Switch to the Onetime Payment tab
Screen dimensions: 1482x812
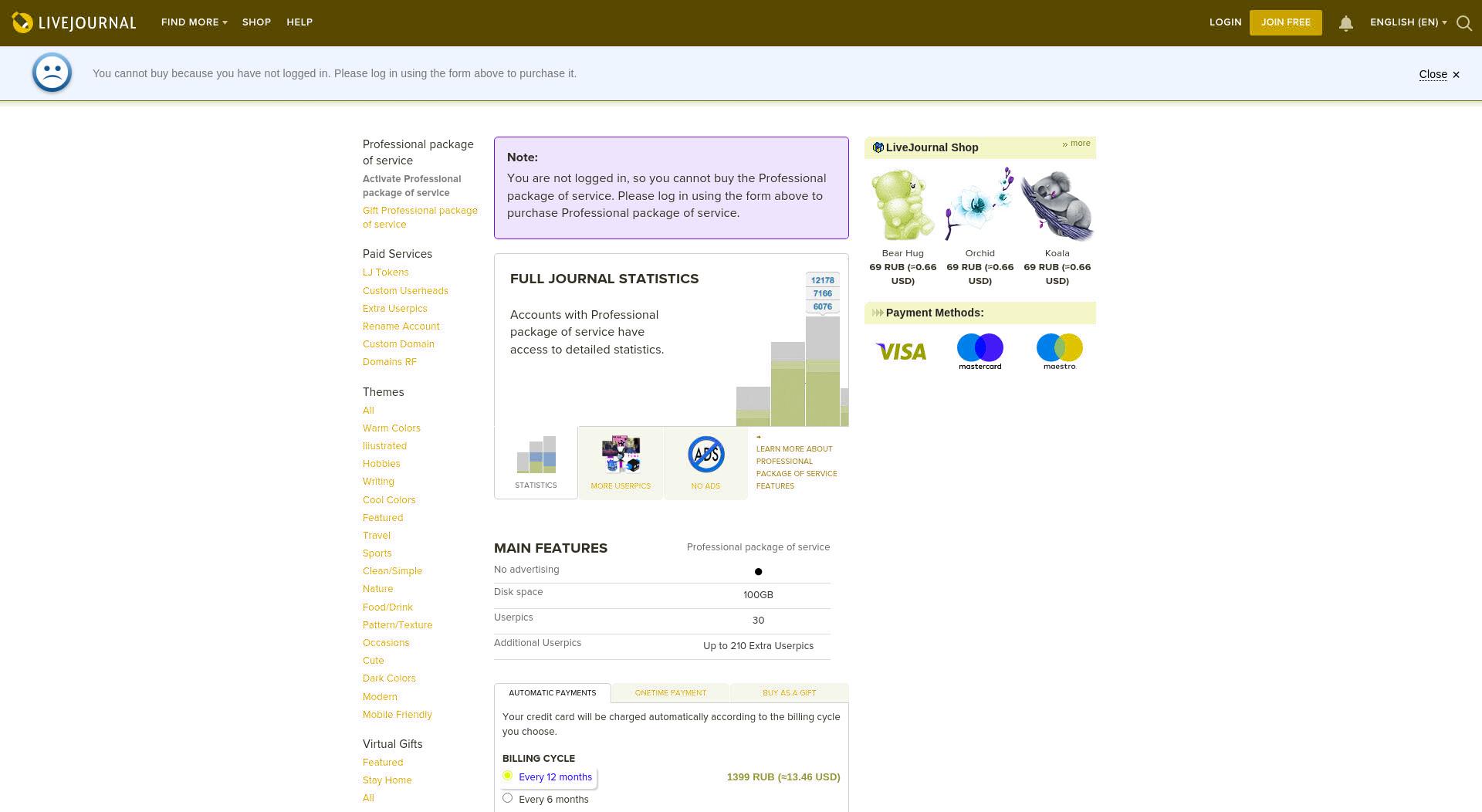pos(670,693)
